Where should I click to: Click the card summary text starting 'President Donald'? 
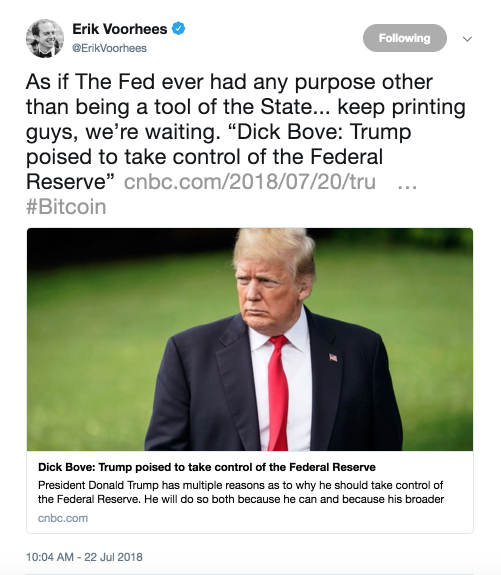click(x=241, y=492)
